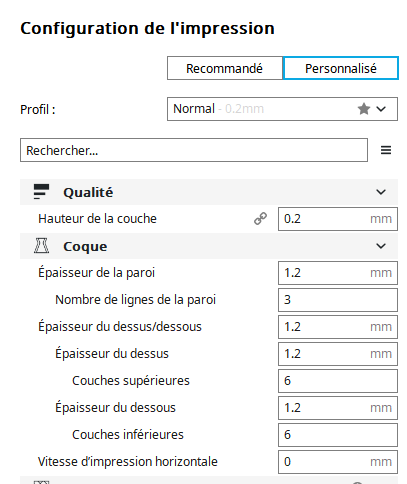Click the Vitesse d'impression horizontale label

[x=128, y=462]
